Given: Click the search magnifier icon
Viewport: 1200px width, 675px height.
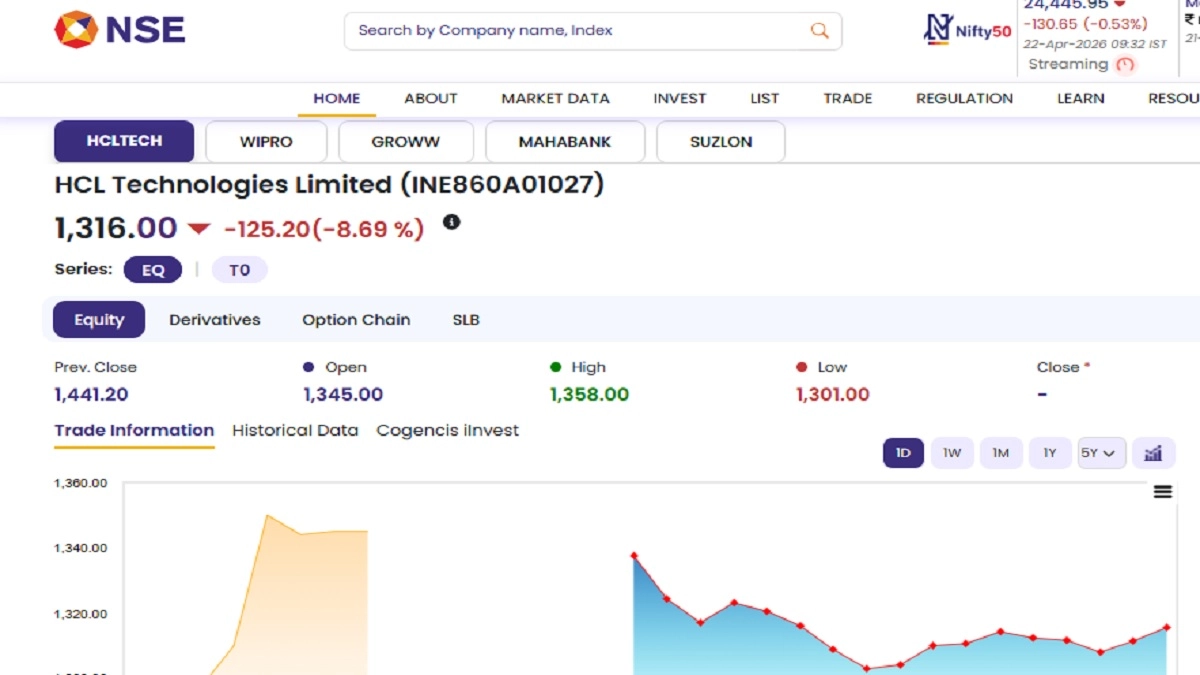Looking at the screenshot, I should pos(819,31).
